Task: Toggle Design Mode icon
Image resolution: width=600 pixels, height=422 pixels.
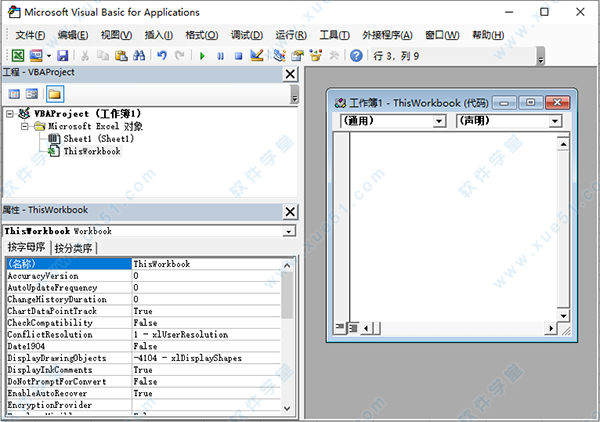Action: coord(257,56)
